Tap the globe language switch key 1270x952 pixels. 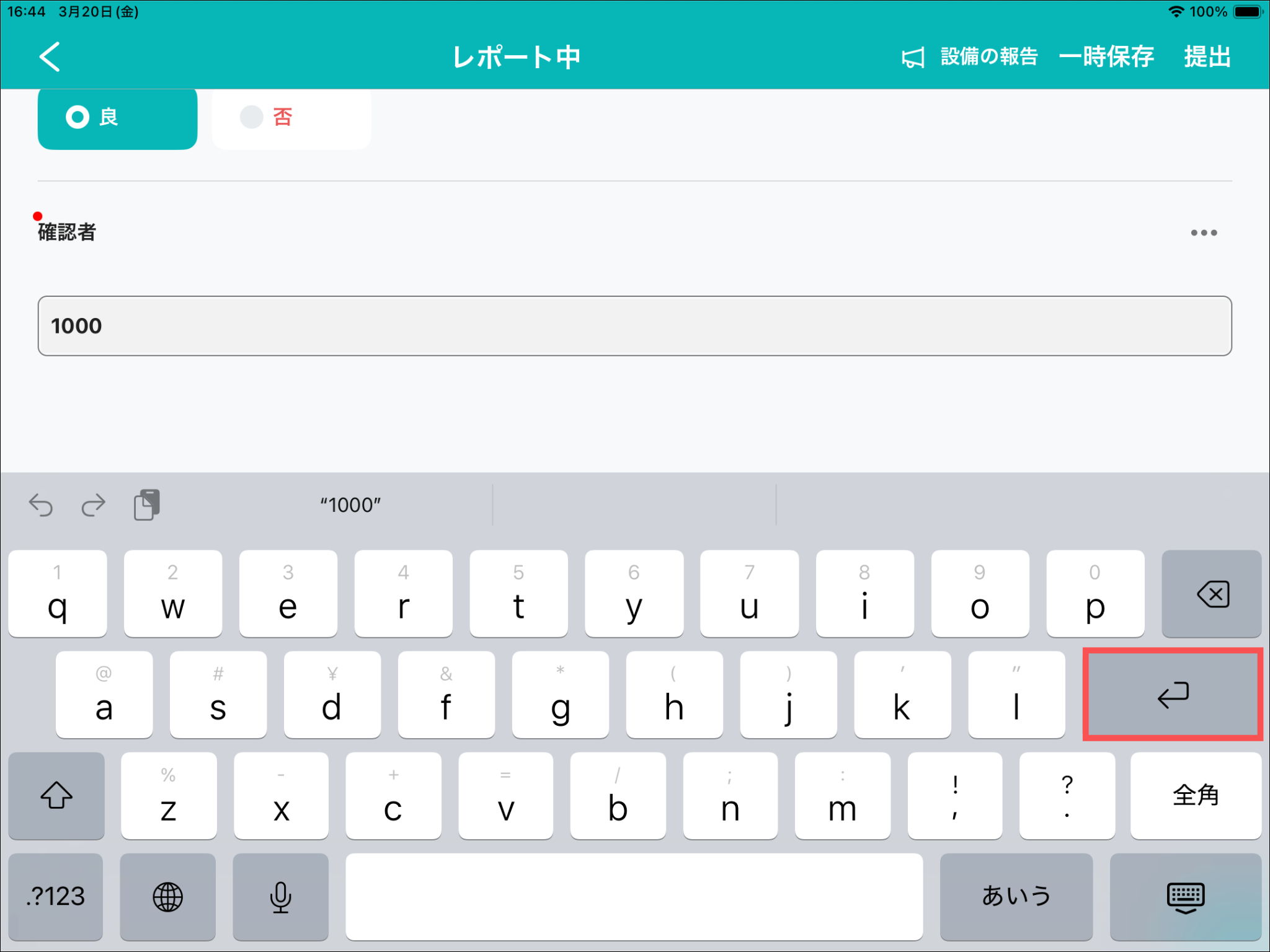(x=167, y=896)
